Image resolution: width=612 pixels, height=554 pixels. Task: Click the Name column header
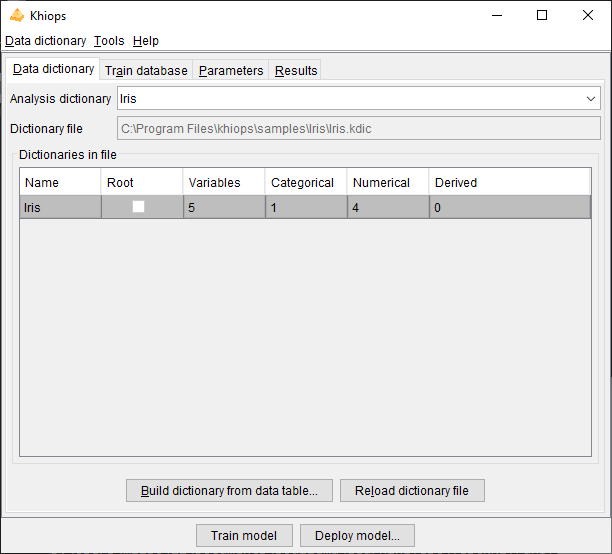[60, 183]
